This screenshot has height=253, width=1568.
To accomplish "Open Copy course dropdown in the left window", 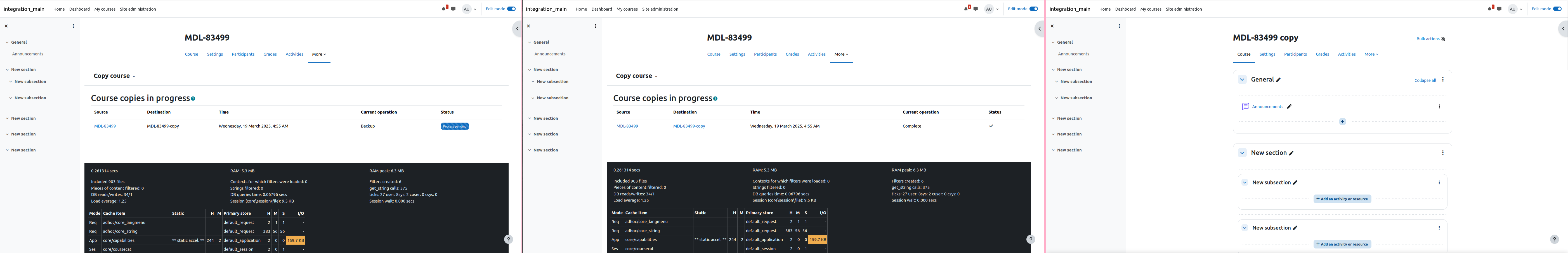I will [114, 76].
